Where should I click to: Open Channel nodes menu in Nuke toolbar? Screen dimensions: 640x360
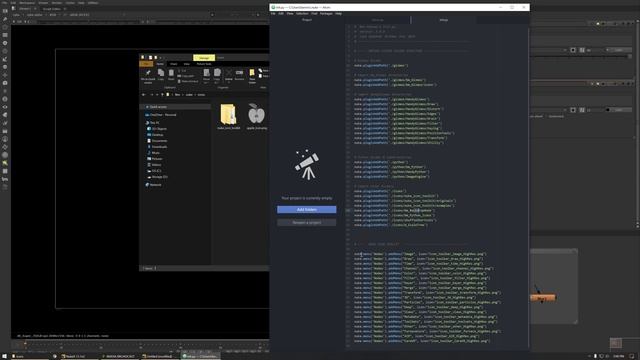[5, 35]
